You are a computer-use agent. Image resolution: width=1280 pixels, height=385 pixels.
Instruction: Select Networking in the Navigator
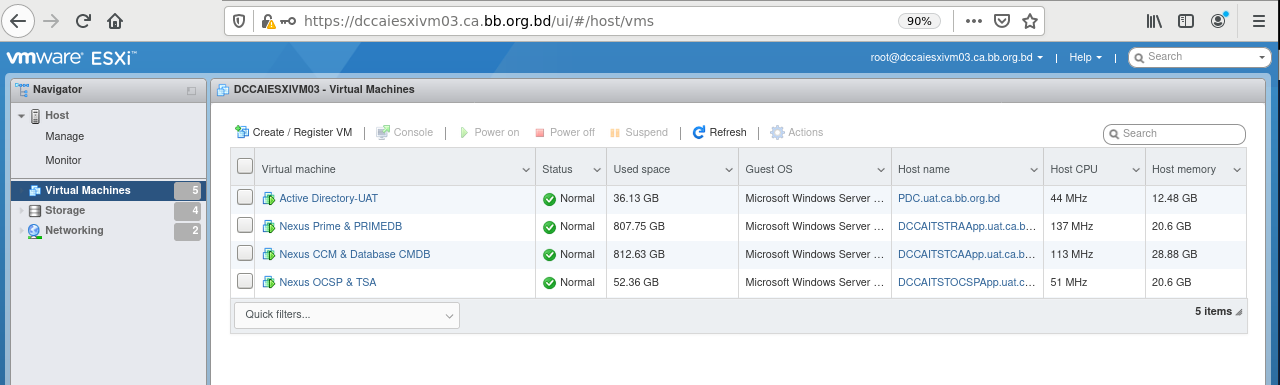coord(107,231)
